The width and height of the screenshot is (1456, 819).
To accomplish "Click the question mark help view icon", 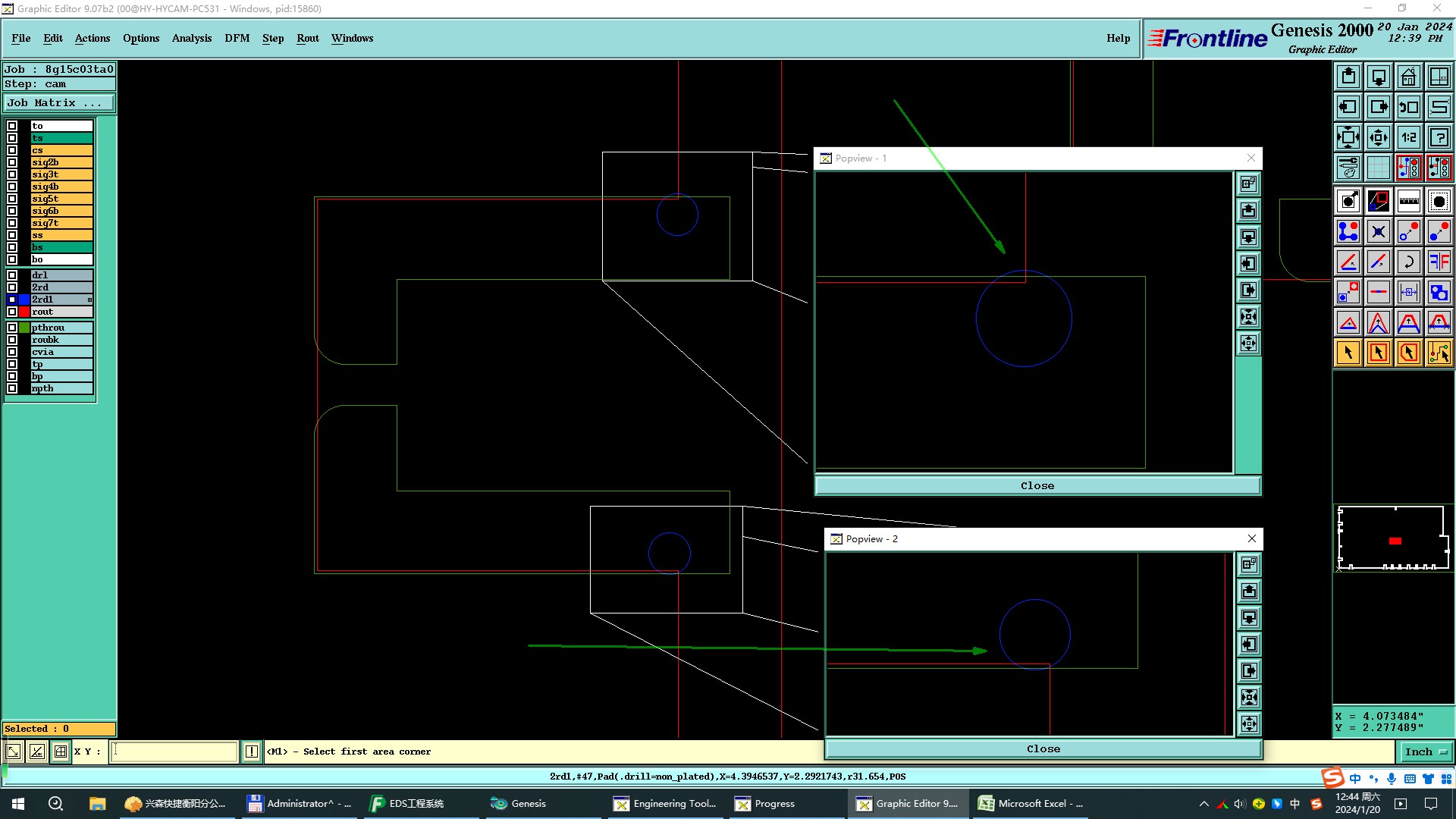I will (x=1439, y=137).
